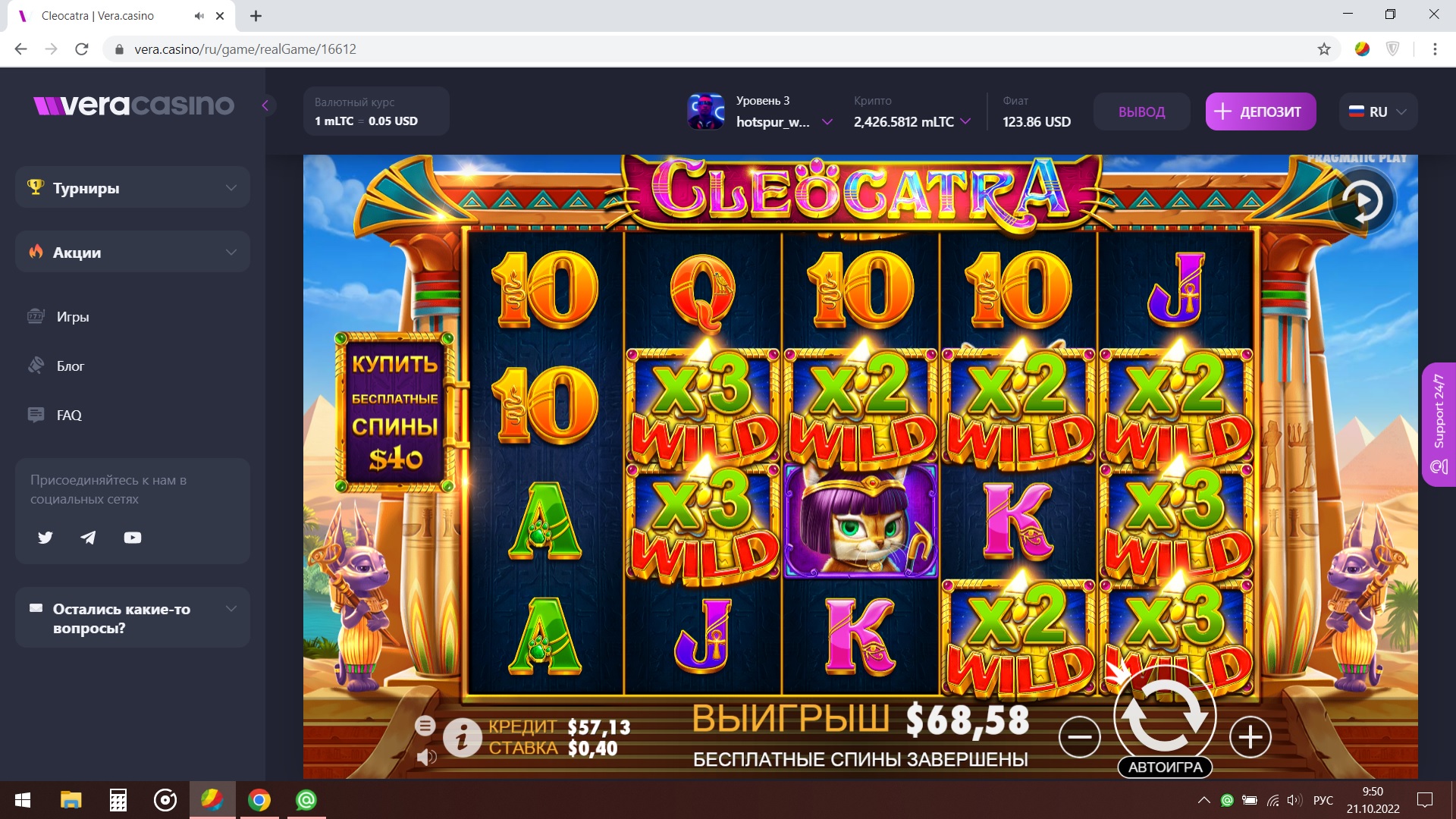Click the ДЕПОЗИТ button
The height and width of the screenshot is (819, 1456).
[x=1260, y=111]
